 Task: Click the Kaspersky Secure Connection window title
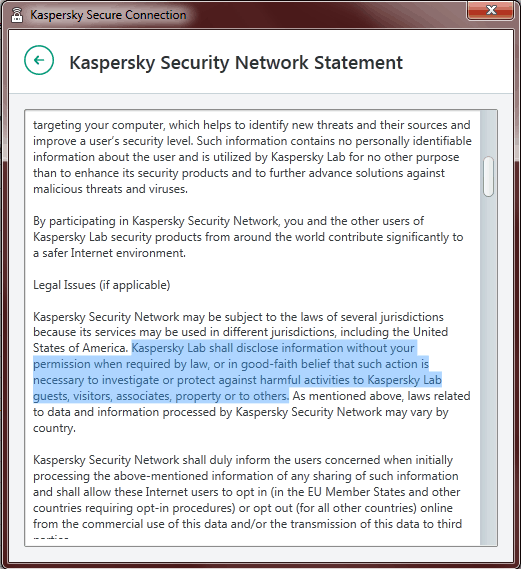pyautogui.click(x=108, y=15)
